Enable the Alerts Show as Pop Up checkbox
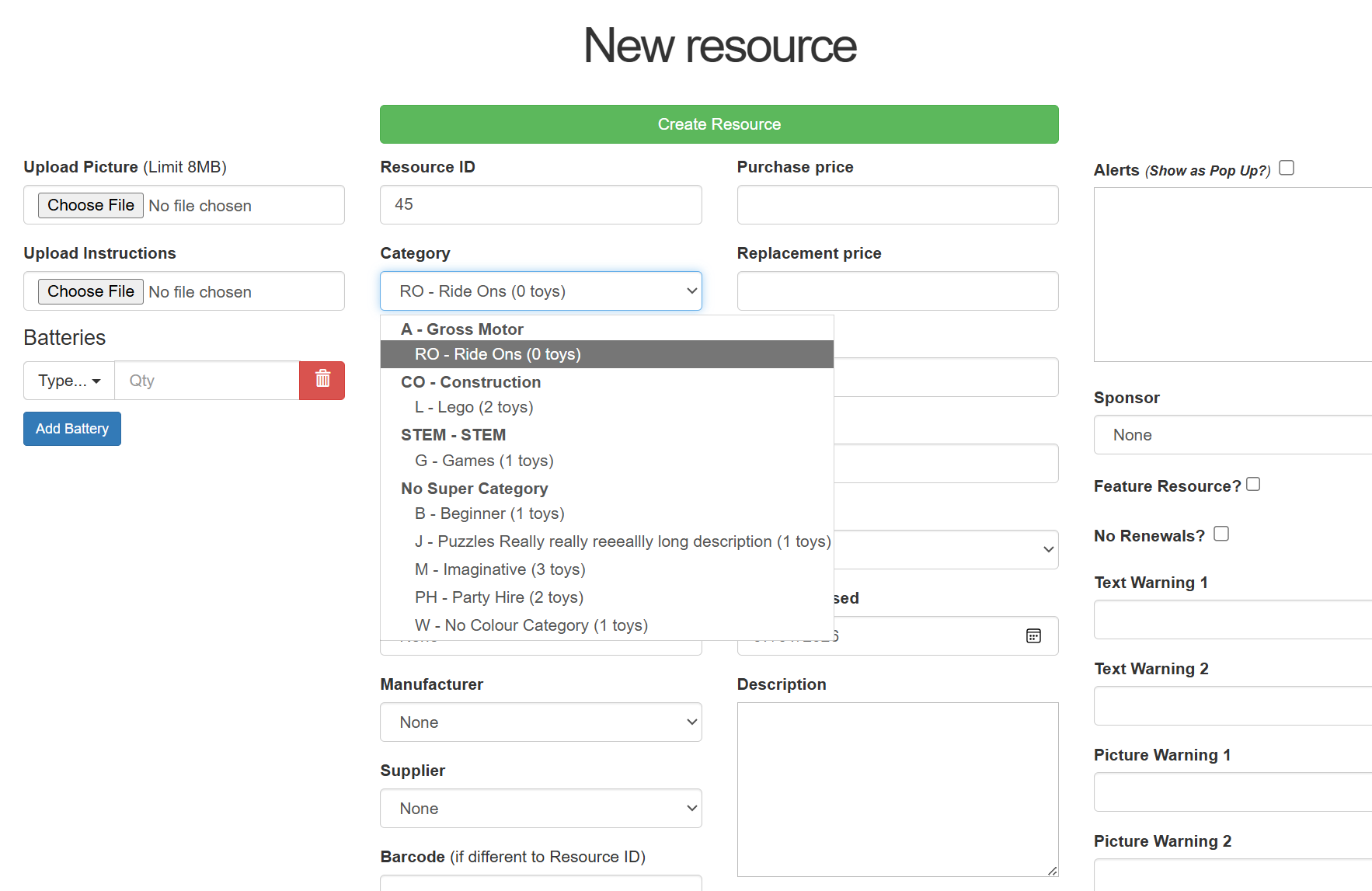The image size is (1372, 891). click(1287, 168)
